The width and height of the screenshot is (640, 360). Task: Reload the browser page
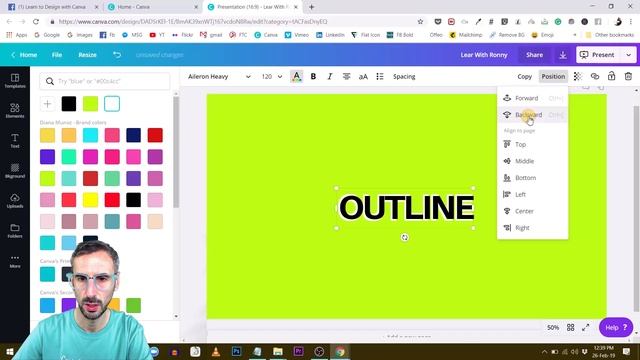(x=36, y=22)
